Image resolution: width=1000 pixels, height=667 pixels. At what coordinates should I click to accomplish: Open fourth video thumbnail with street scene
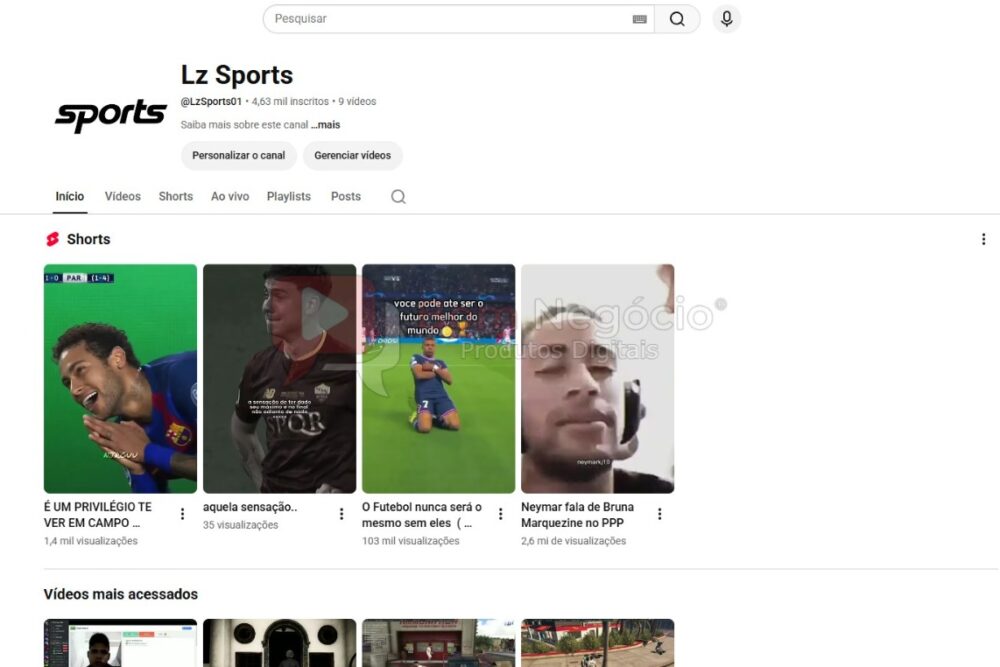click(598, 643)
